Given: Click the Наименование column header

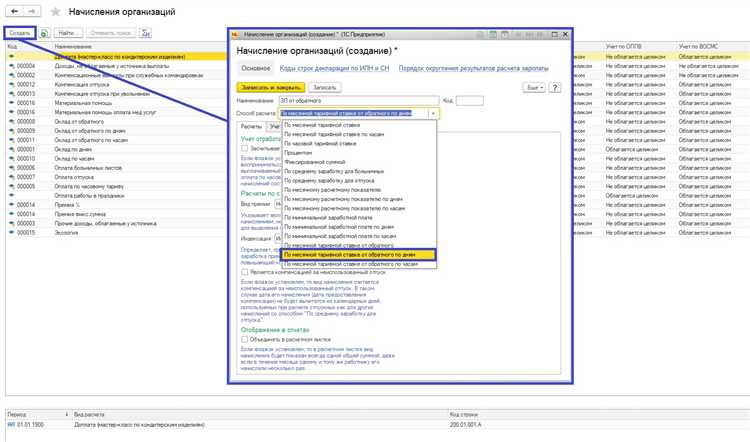Looking at the screenshot, I should [x=74, y=47].
